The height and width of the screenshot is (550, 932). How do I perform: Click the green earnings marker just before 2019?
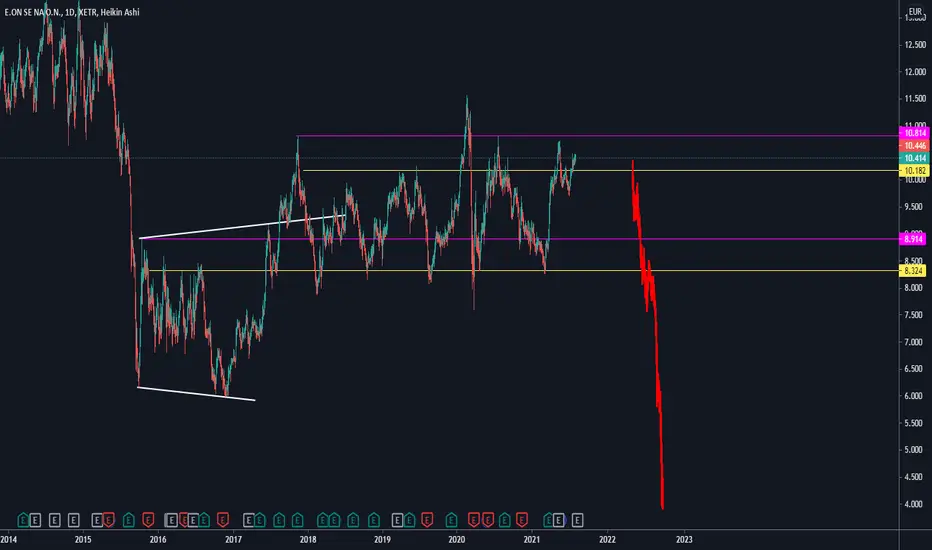[374, 520]
